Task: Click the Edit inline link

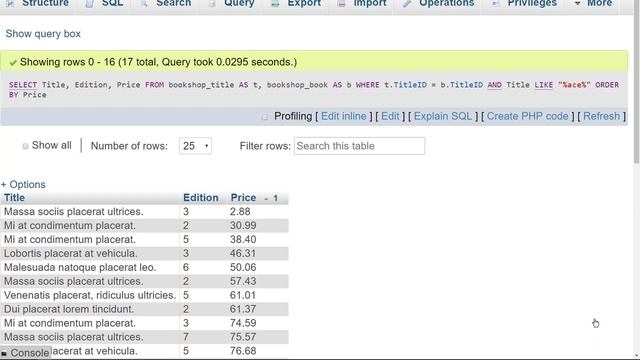Action: [x=344, y=116]
